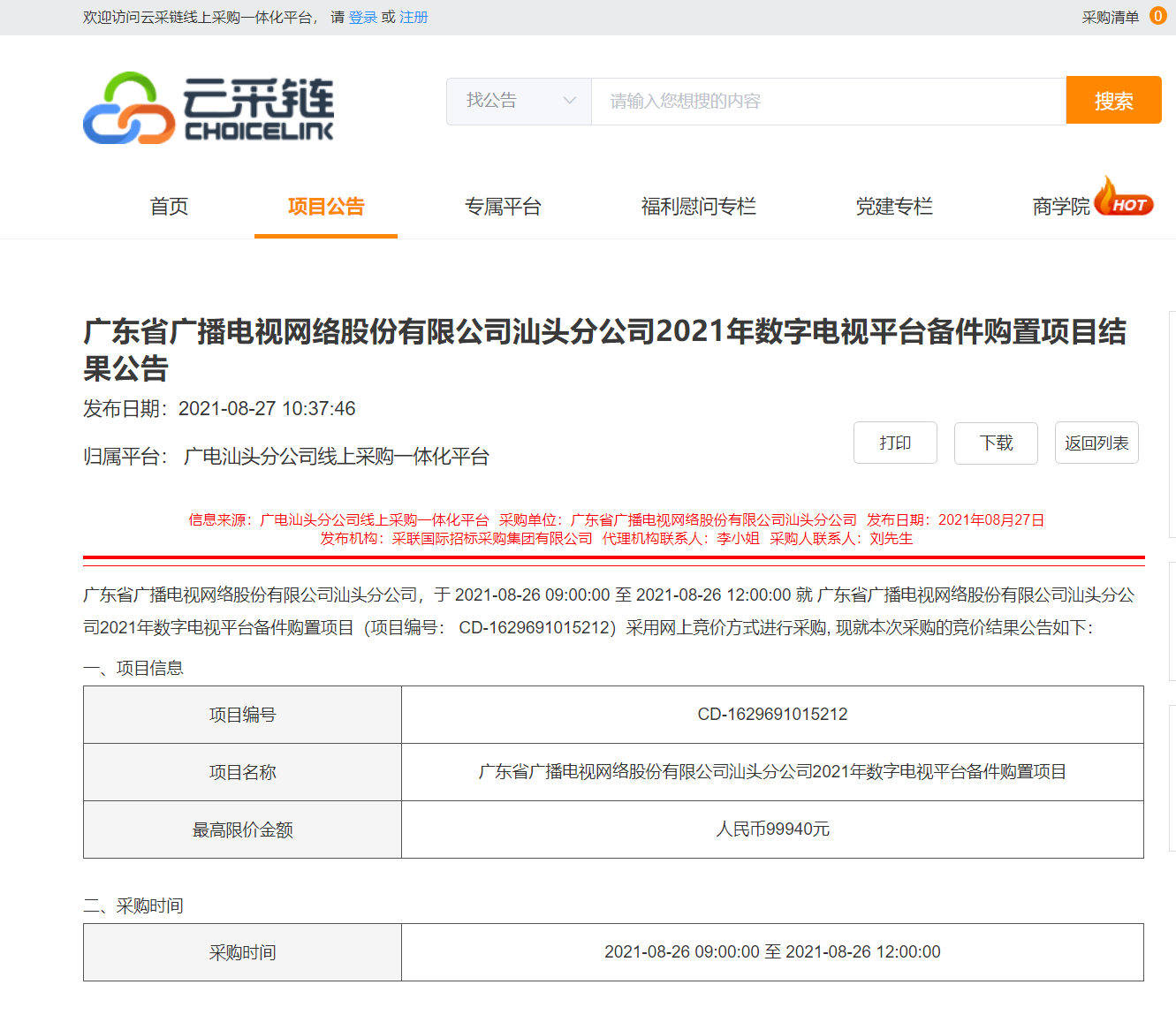Click the 云采链 Choicelink logo
This screenshot has width=1176, height=1015.
pos(209,108)
